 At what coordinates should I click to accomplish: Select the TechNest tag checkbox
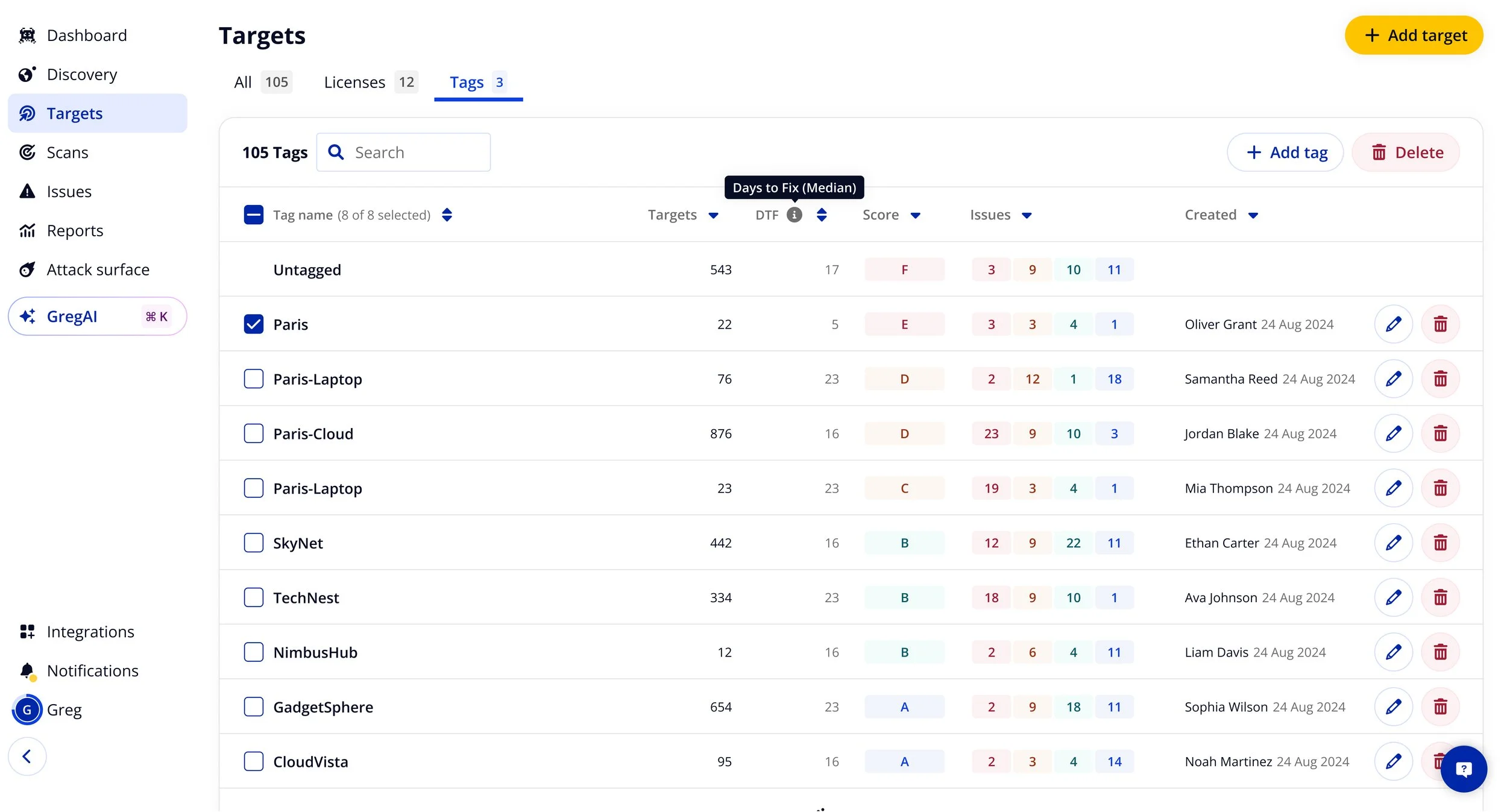tap(253, 597)
